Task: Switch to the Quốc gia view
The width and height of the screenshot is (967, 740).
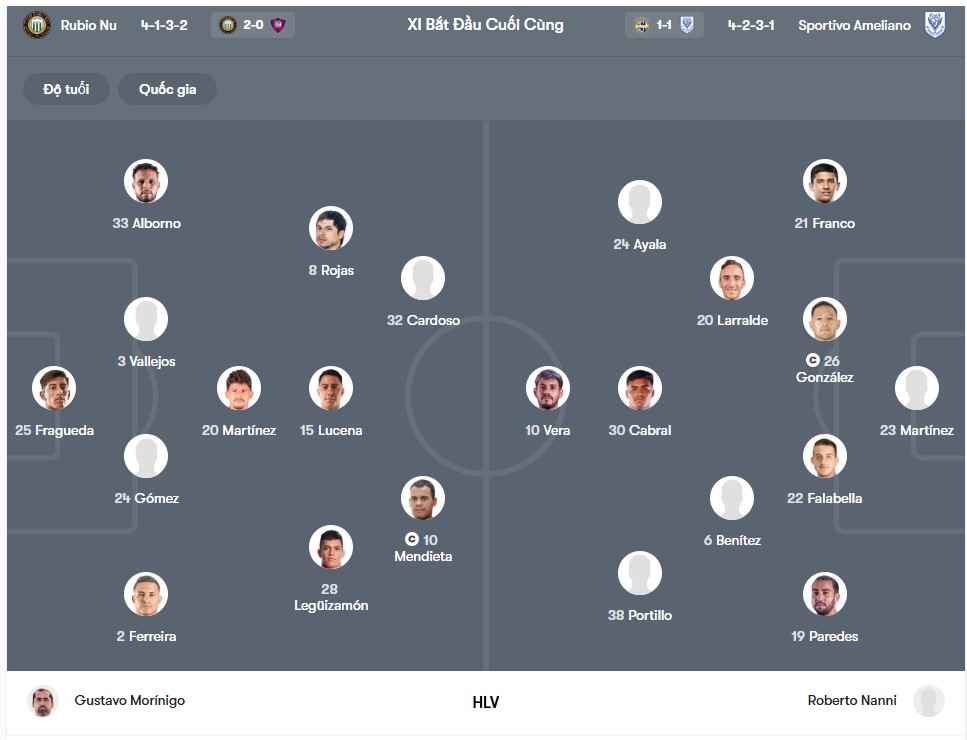Action: coord(166,88)
